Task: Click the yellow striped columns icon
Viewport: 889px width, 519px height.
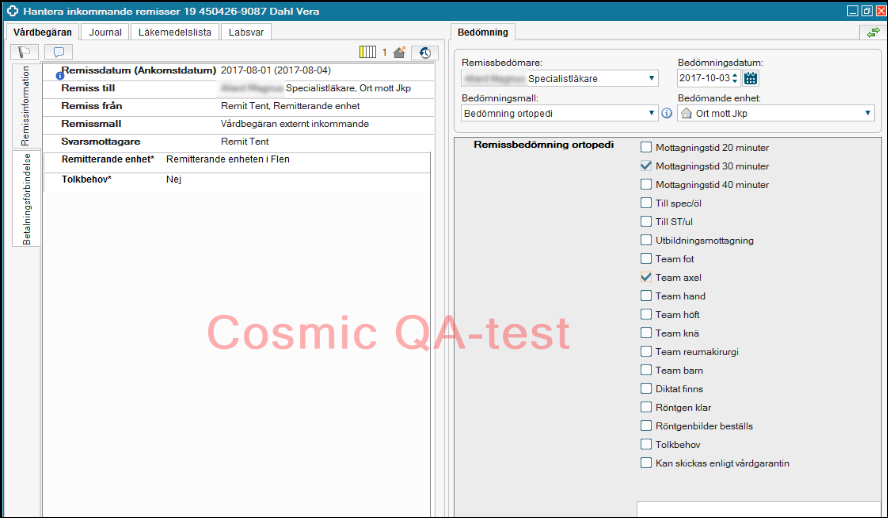Action: pyautogui.click(x=367, y=53)
